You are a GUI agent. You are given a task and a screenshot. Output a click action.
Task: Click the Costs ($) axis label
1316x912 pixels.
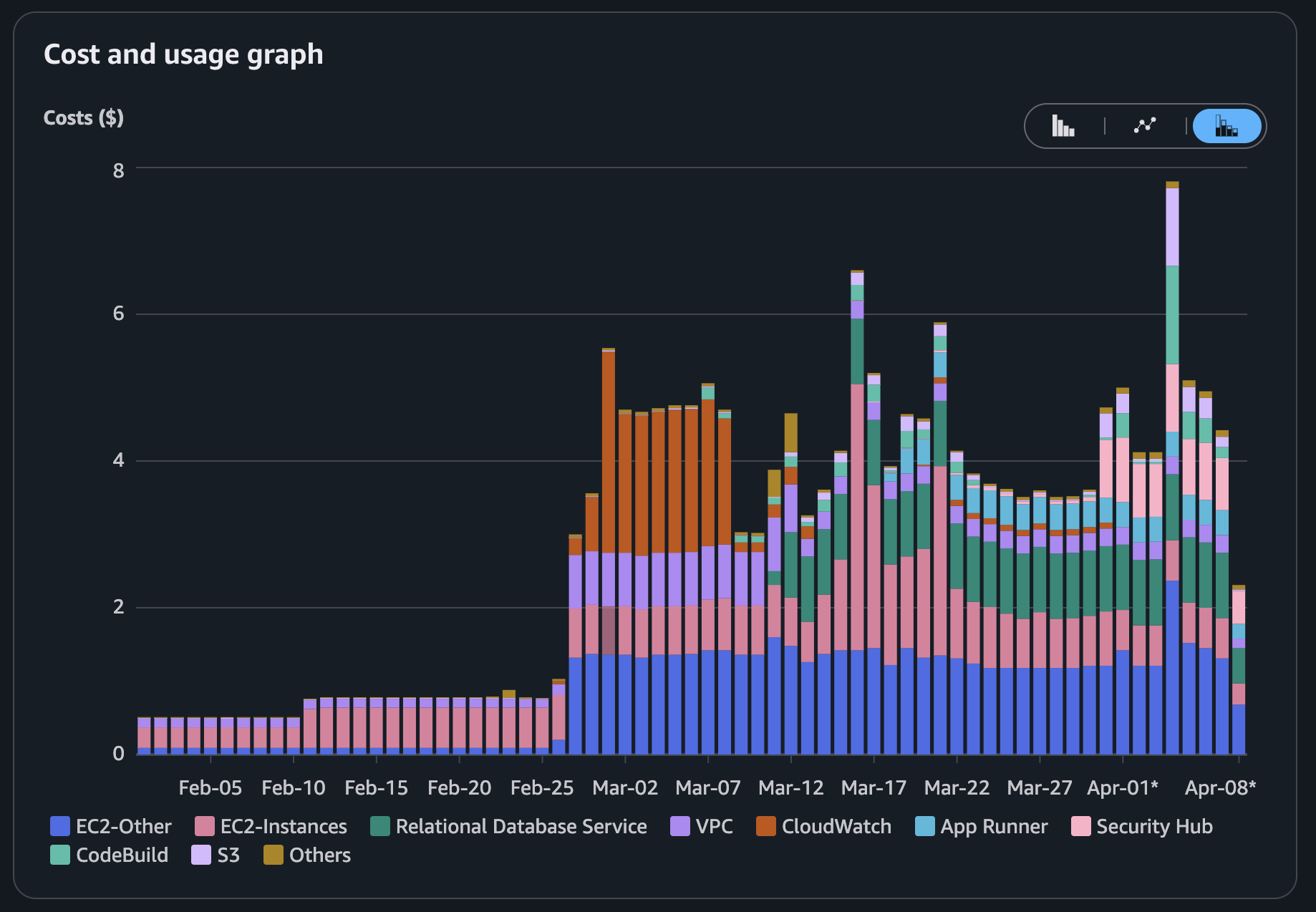[x=83, y=117]
